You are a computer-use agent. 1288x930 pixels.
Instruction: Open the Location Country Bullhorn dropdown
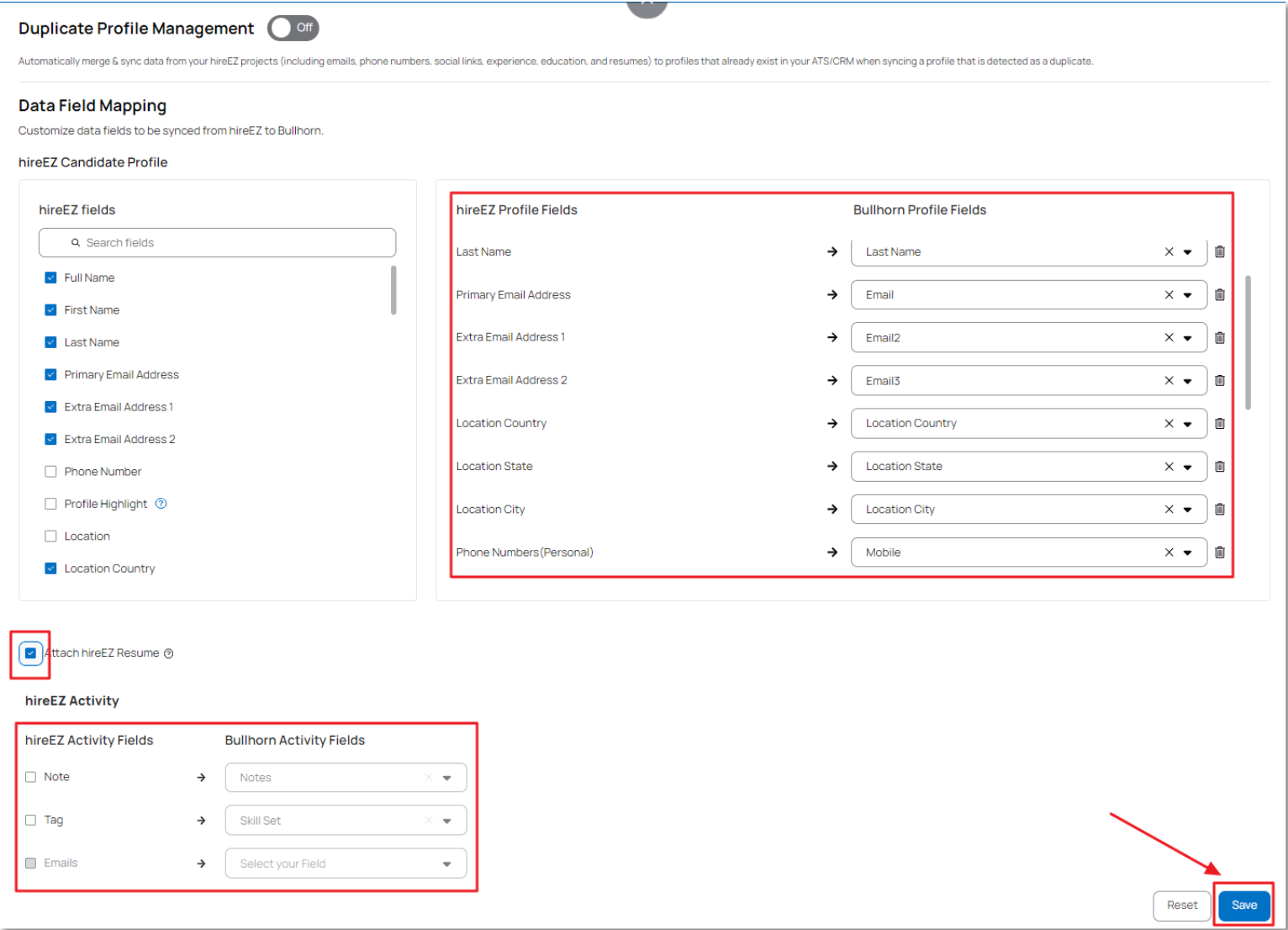[1188, 424]
